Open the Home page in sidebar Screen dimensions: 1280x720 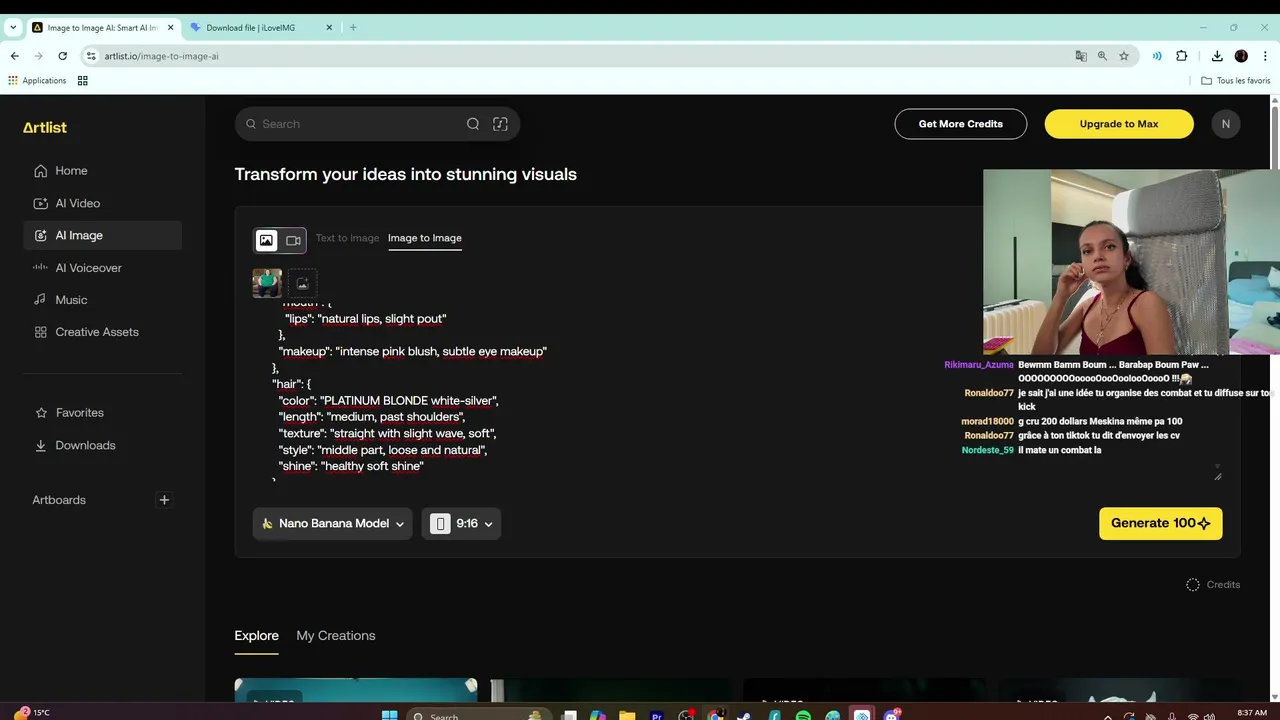click(103, 171)
